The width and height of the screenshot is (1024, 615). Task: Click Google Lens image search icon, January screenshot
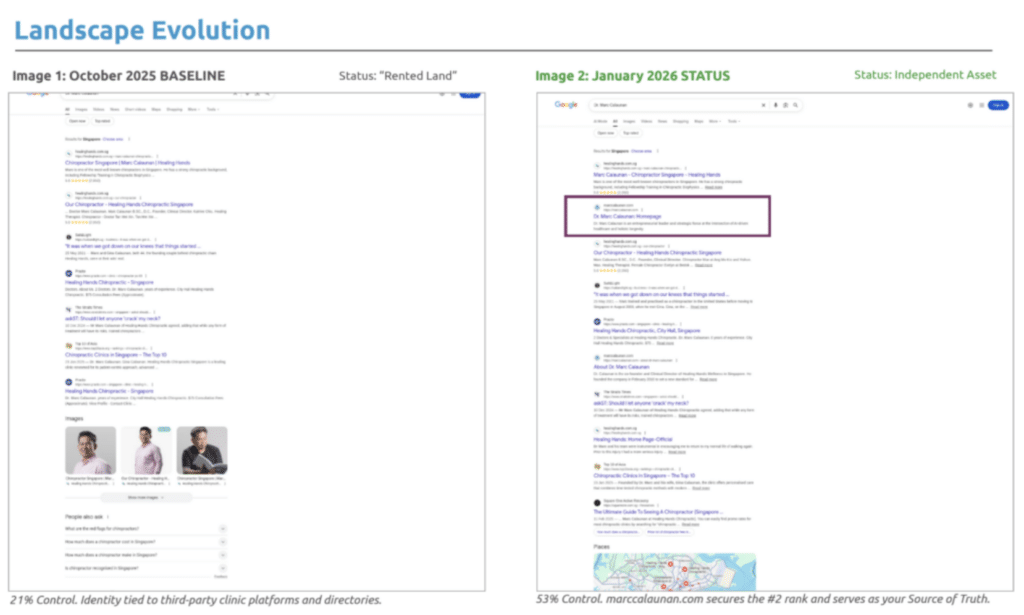(x=785, y=105)
